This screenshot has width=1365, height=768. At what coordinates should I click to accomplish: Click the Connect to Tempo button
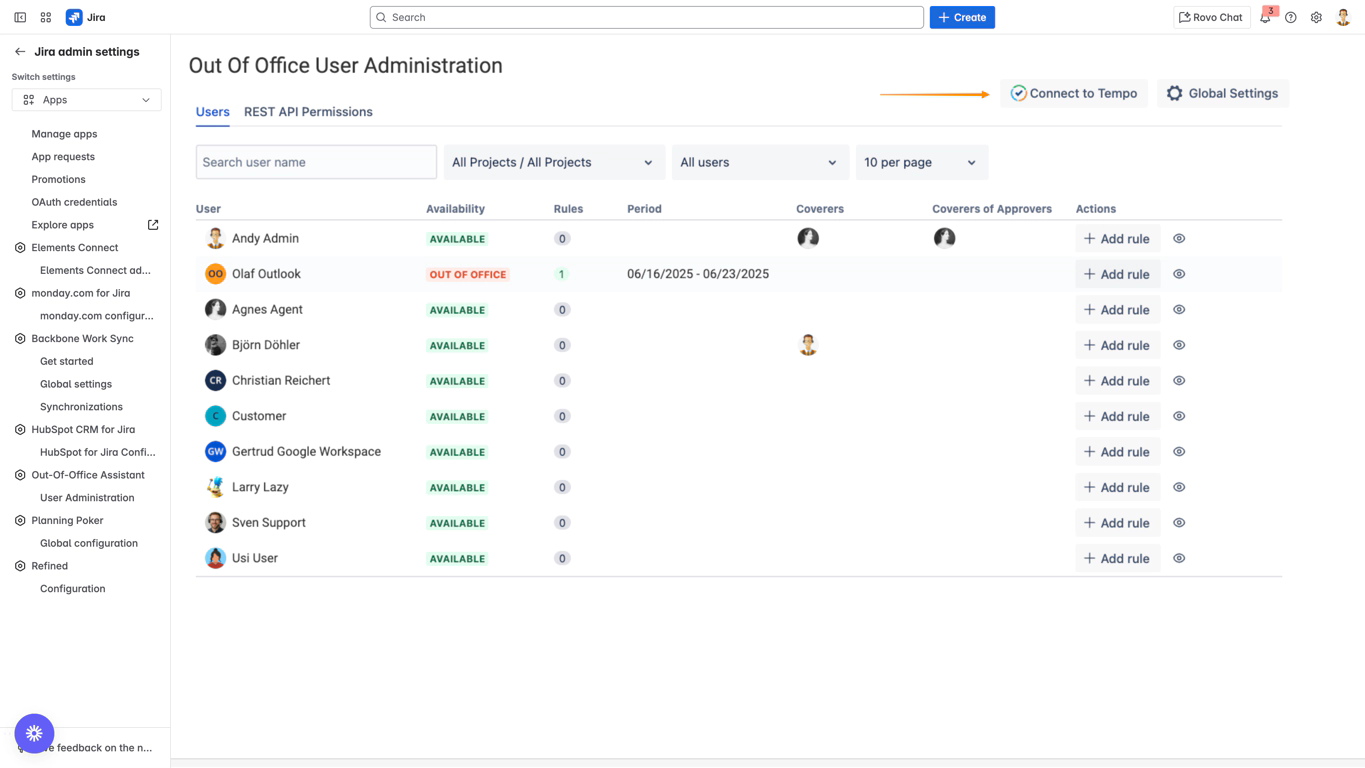pos(1073,94)
